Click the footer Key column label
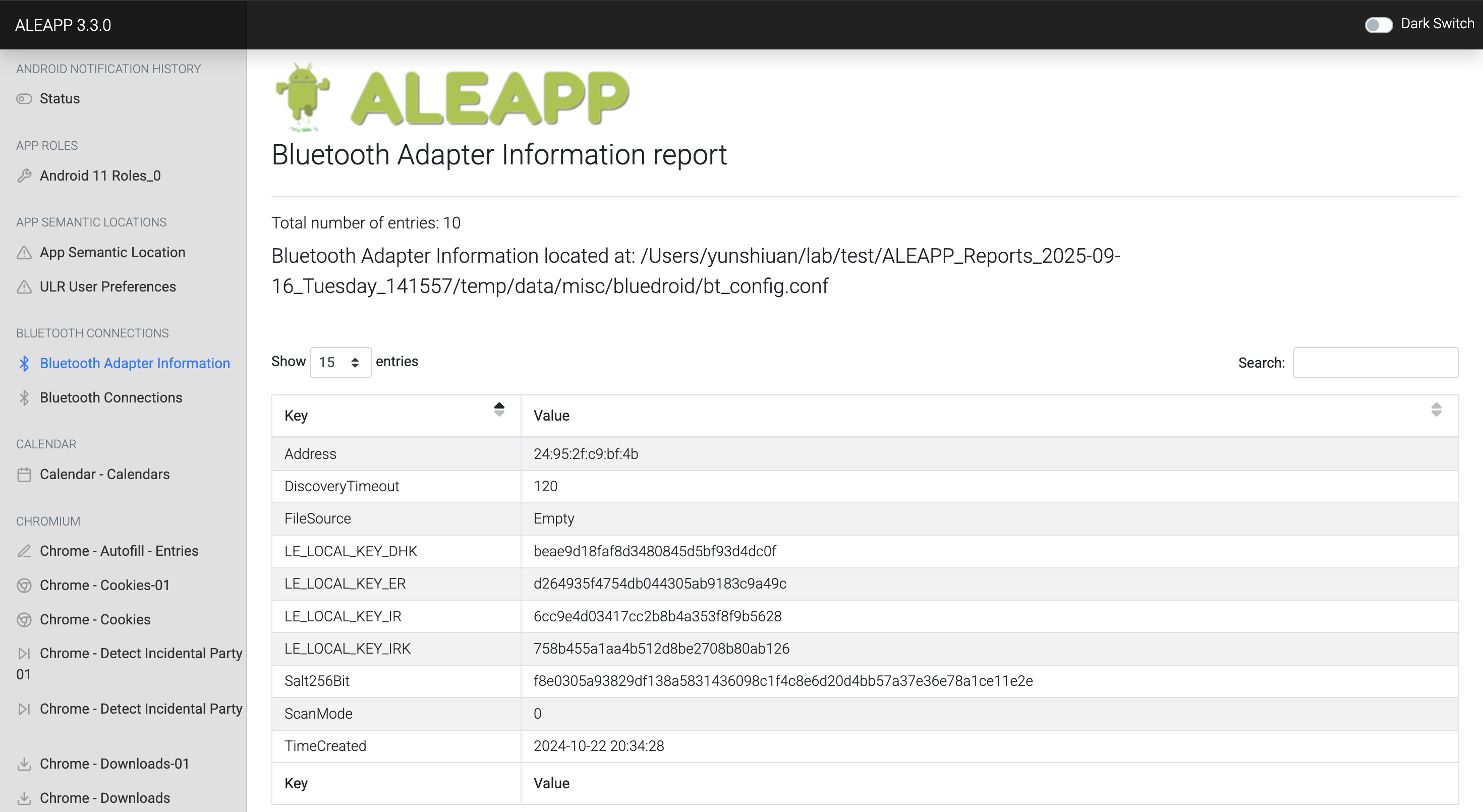 (x=296, y=783)
